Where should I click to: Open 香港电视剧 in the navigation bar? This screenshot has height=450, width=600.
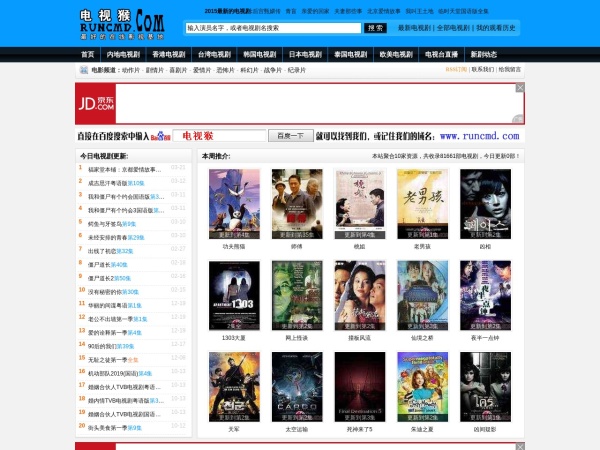click(169, 54)
